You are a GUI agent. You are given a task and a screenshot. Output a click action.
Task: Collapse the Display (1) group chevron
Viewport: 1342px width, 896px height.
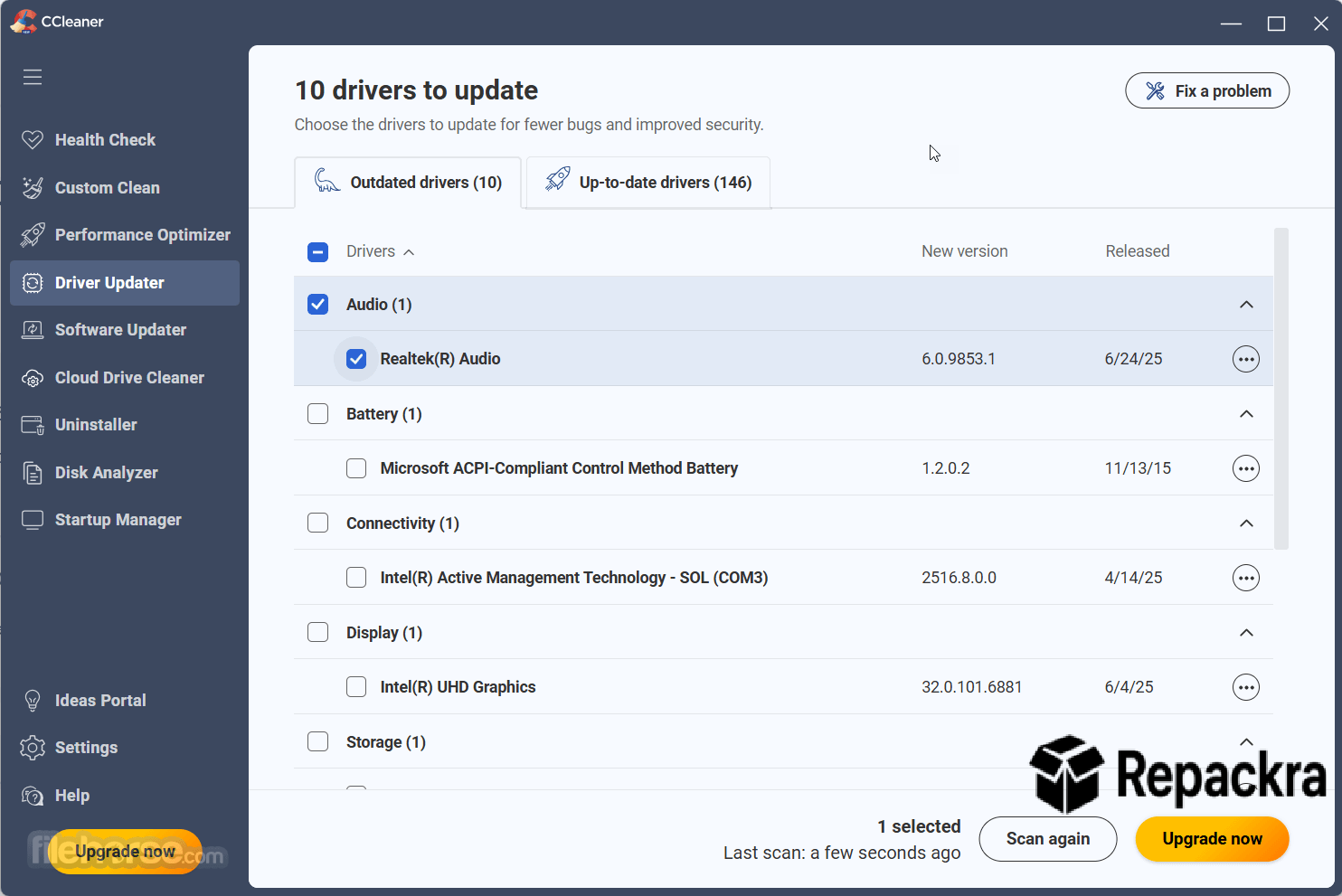click(x=1246, y=633)
